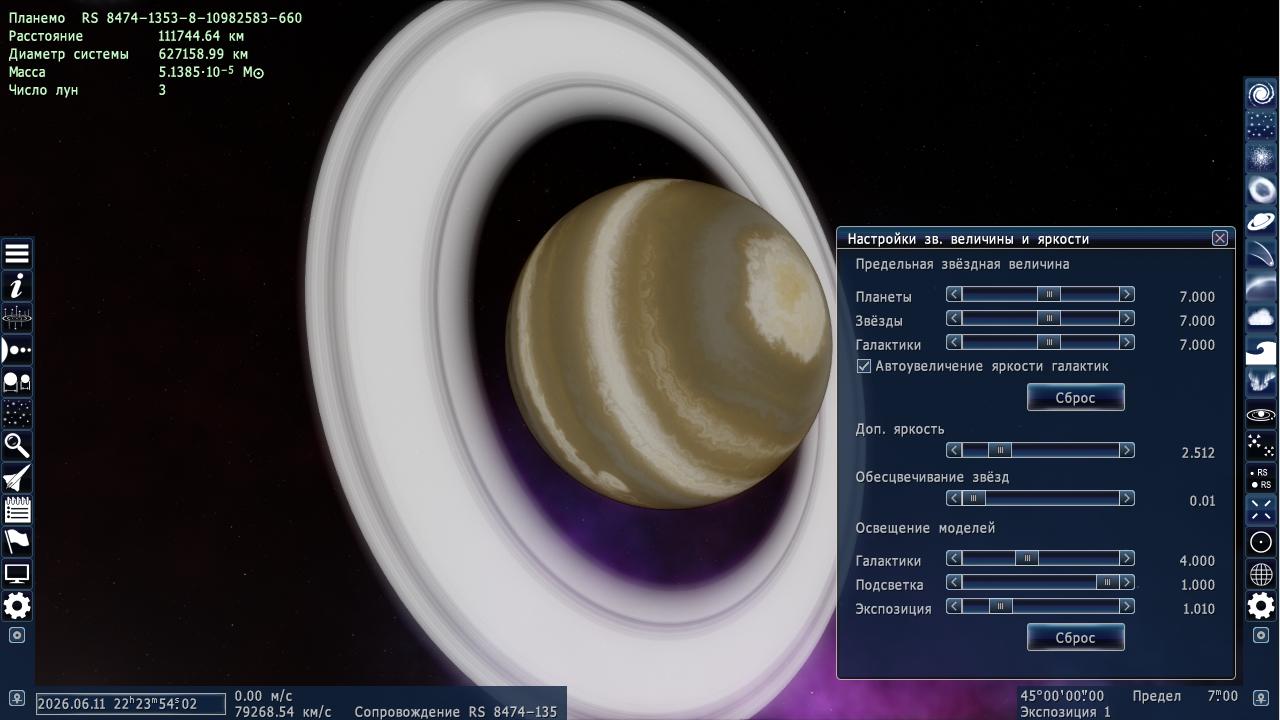
Task: Toggle comet tails display icon
Action: click(x=1261, y=254)
